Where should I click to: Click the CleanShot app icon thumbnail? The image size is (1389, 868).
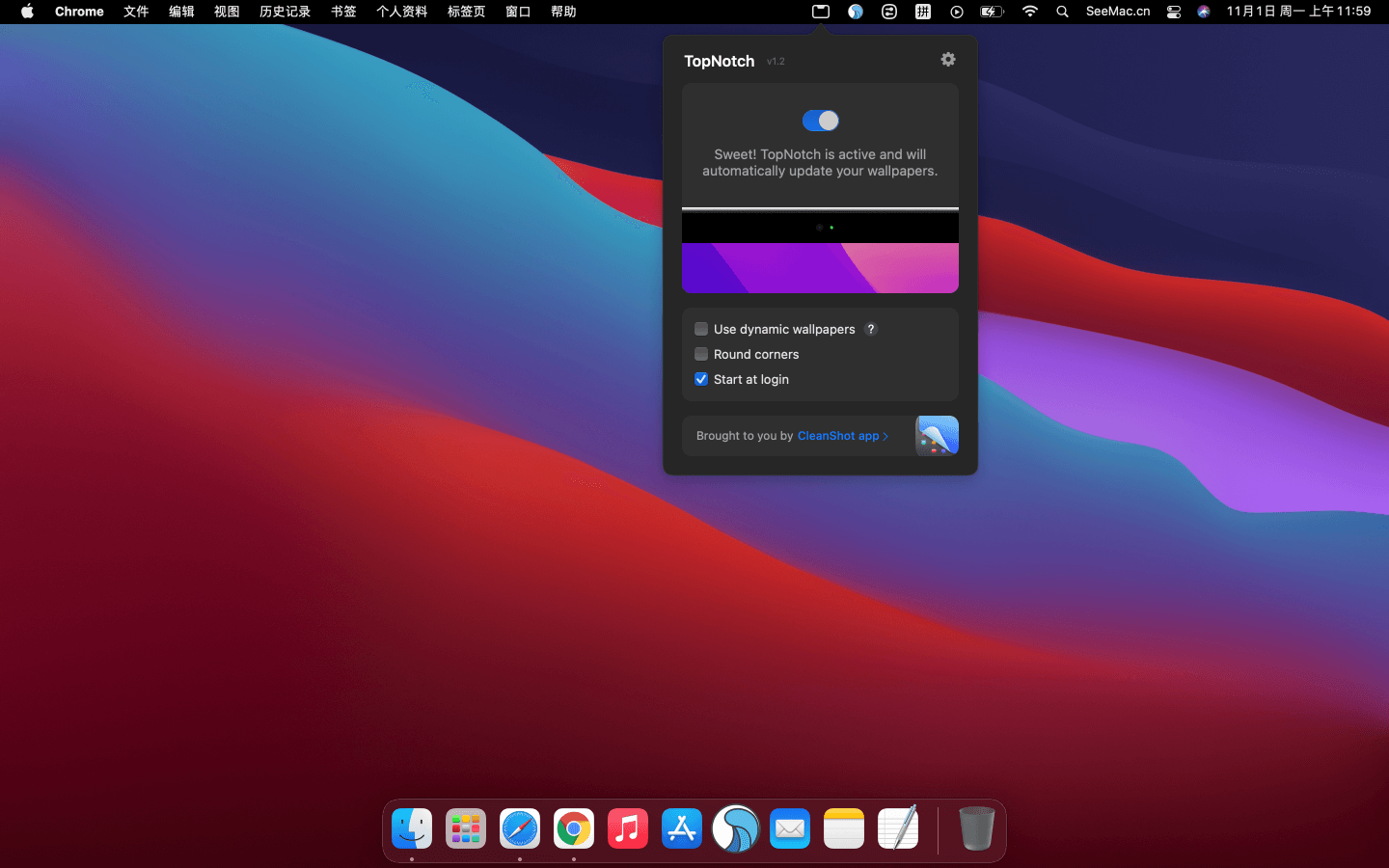coord(937,436)
